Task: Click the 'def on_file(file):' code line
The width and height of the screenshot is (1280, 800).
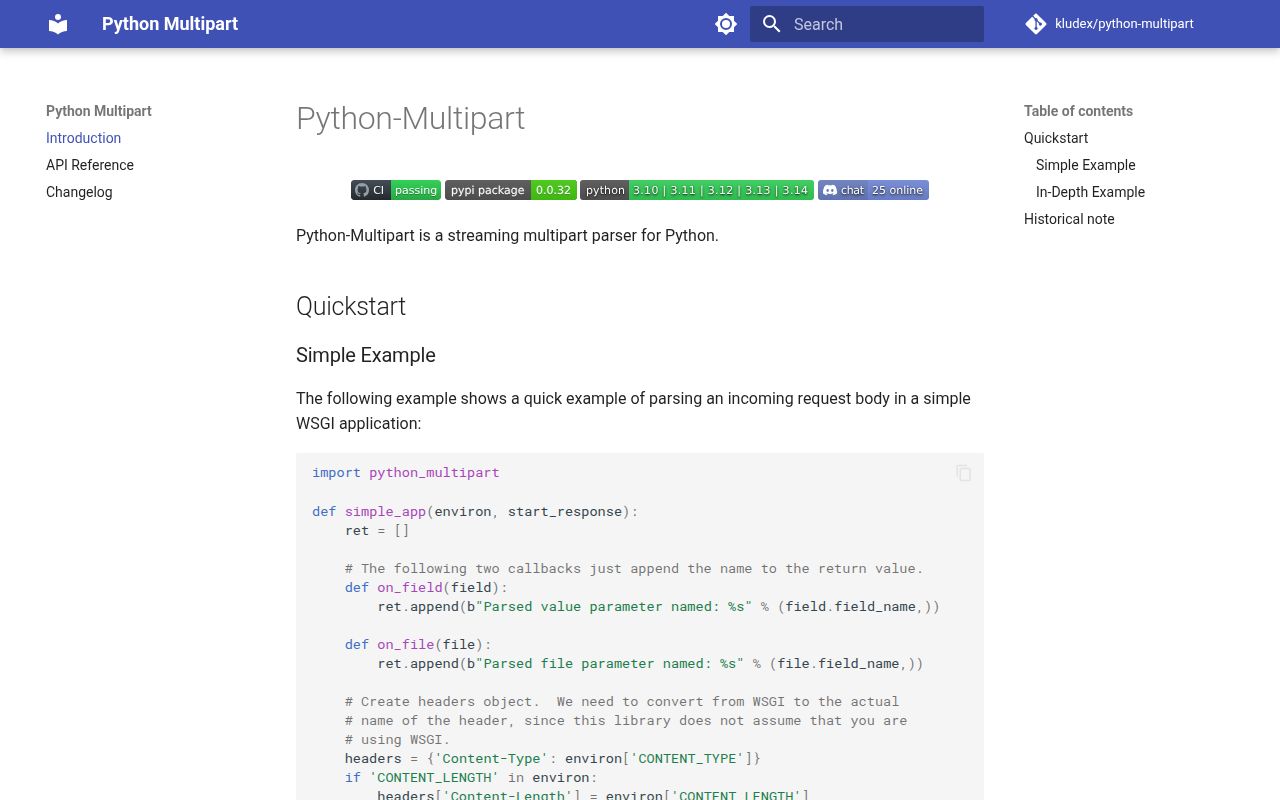Action: pyautogui.click(x=418, y=644)
